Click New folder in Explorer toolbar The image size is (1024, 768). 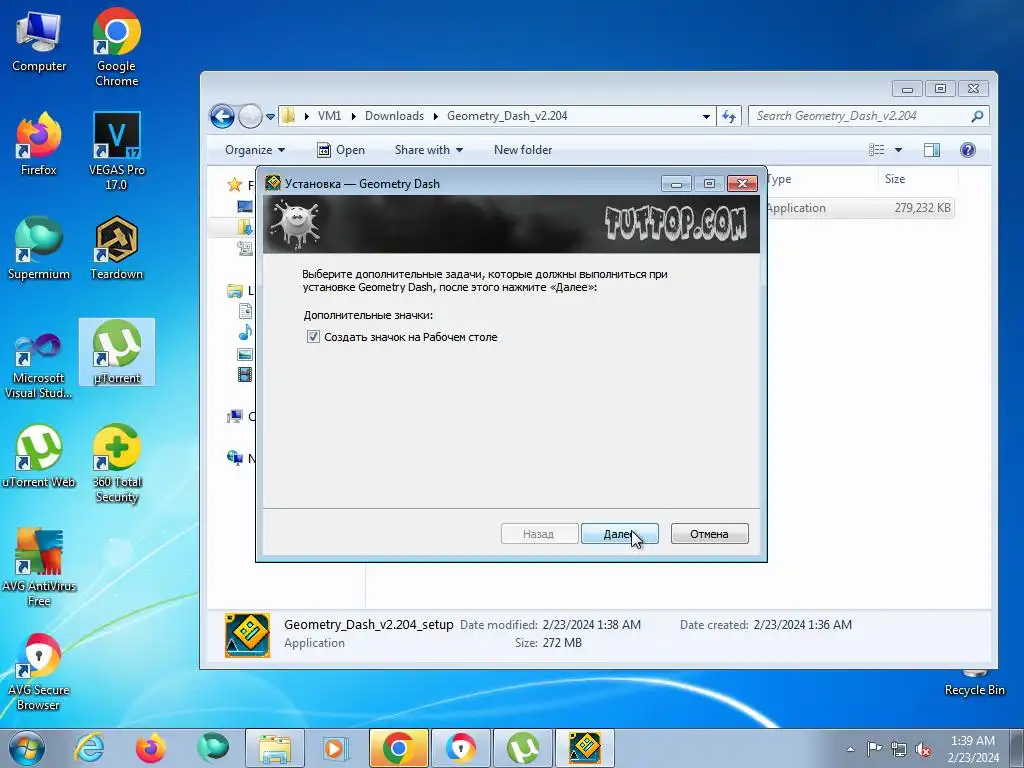[x=522, y=150]
